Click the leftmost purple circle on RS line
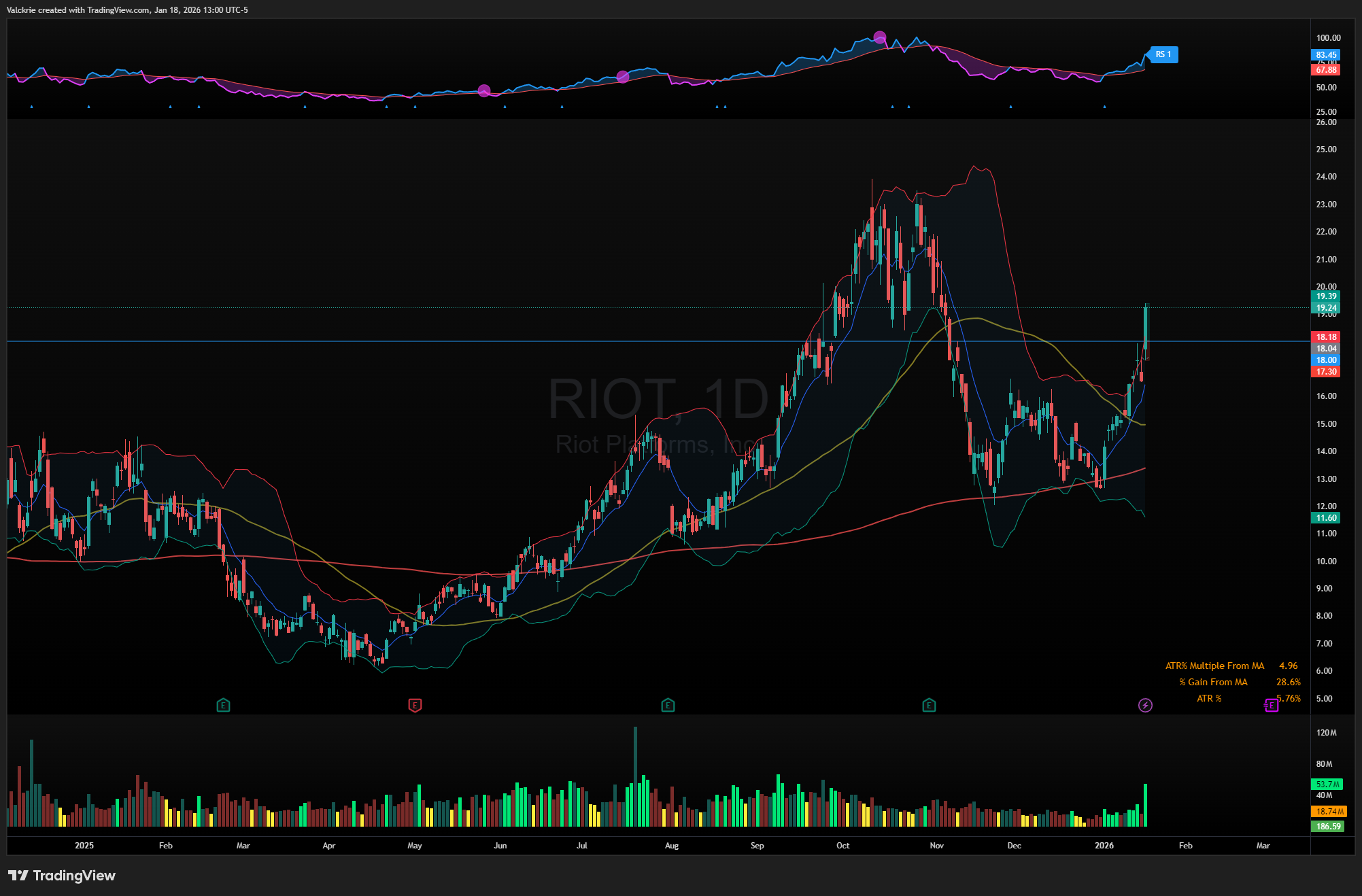This screenshot has width=1362, height=896. coord(484,90)
